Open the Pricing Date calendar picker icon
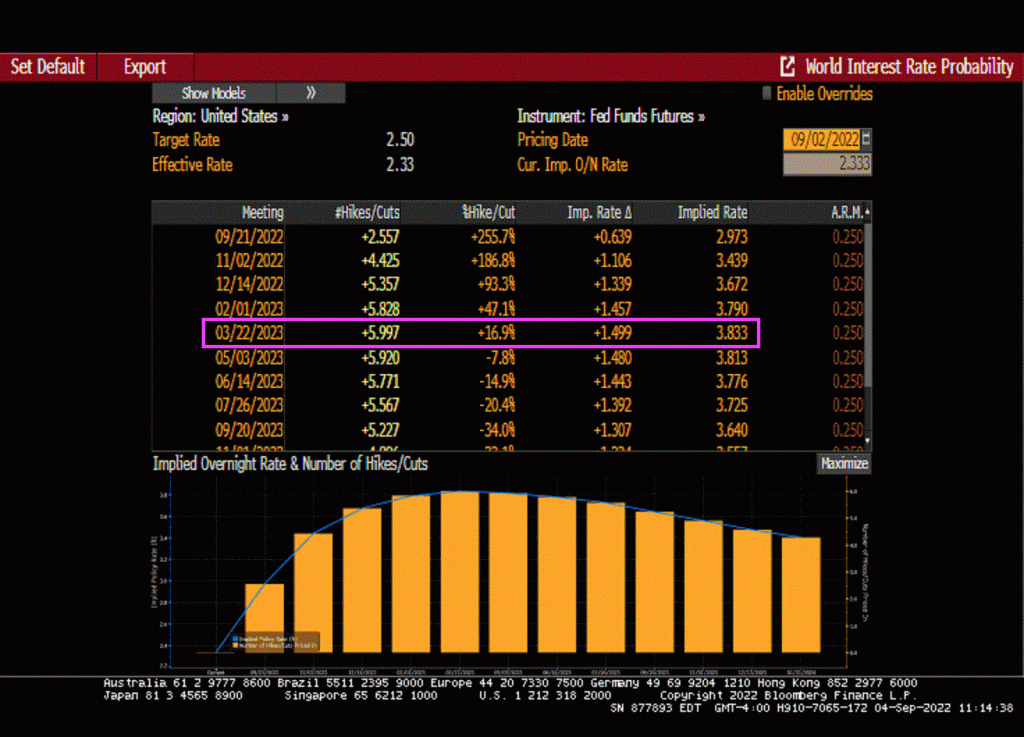Viewport: 1024px width, 737px height. [x=866, y=140]
